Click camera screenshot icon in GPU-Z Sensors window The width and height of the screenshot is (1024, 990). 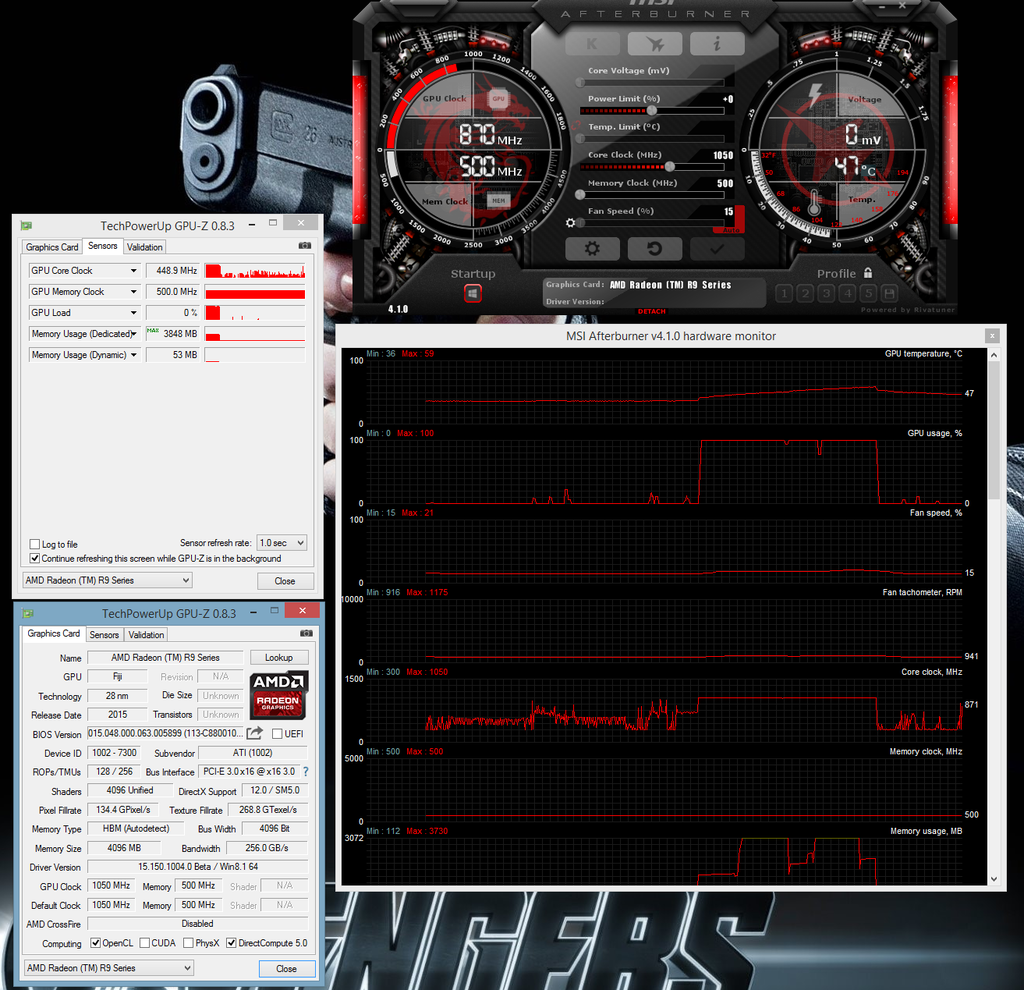pyautogui.click(x=304, y=246)
